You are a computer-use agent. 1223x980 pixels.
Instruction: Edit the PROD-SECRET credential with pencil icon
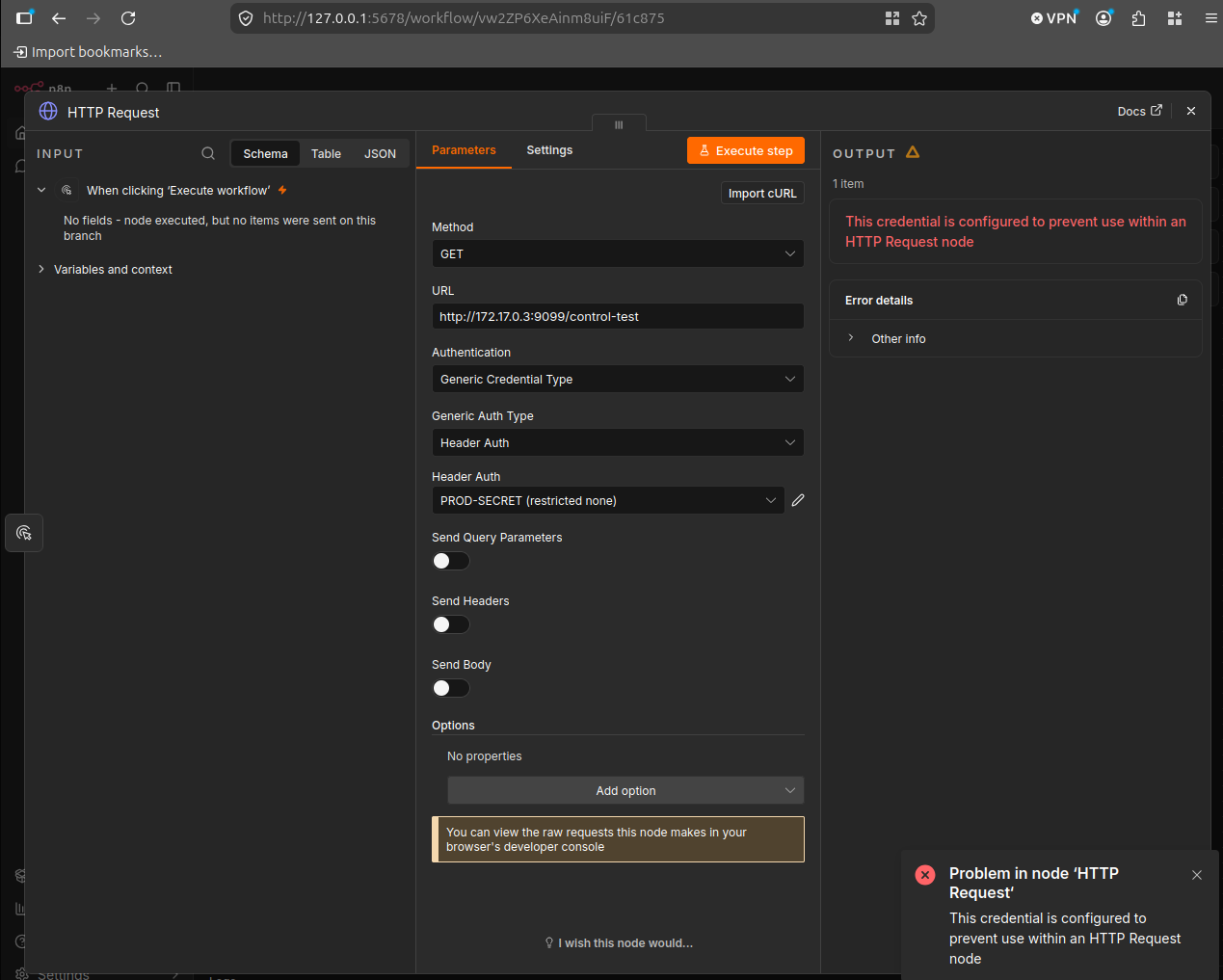[798, 500]
